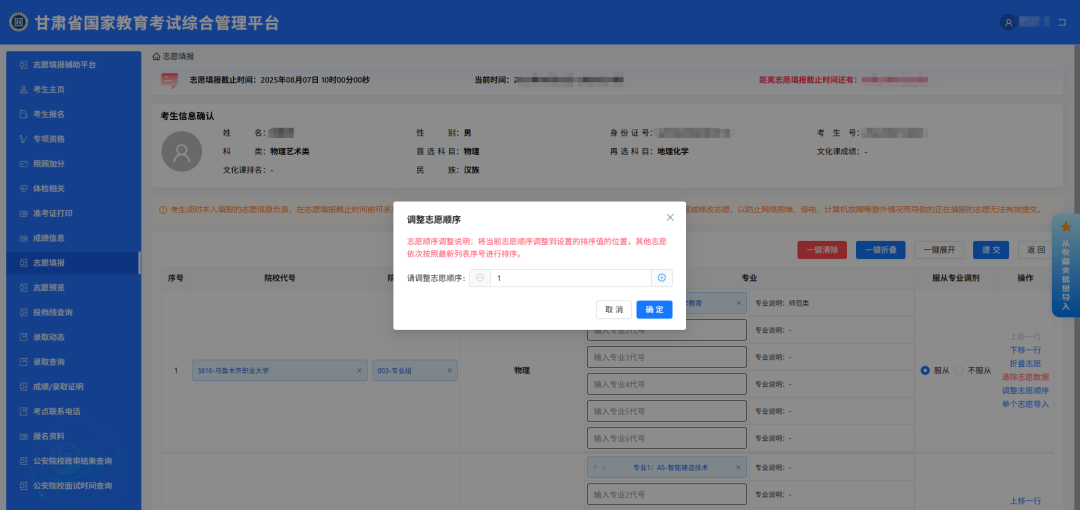This screenshot has height=510, width=1080.
Task: Click move-up arrow on A5-智能建造技术 tag
Action: click(x=595, y=467)
